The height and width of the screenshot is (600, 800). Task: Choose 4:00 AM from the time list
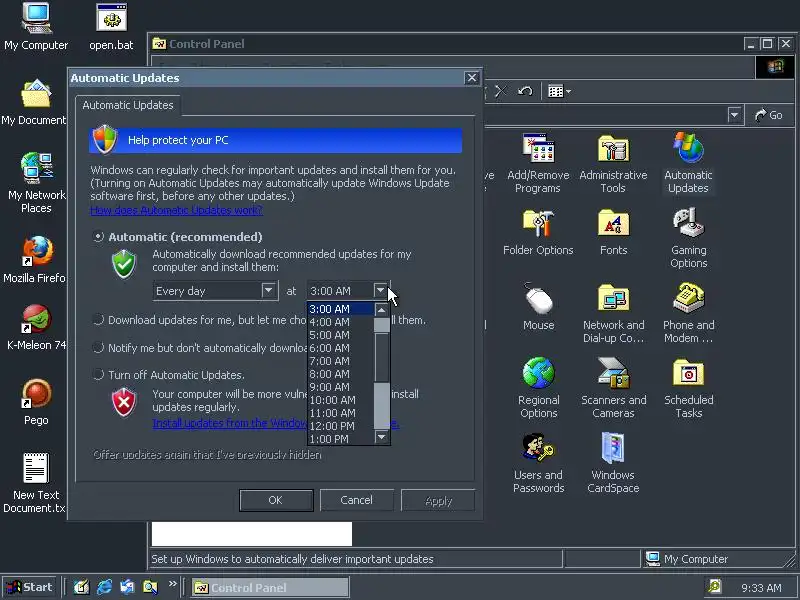(x=341, y=322)
